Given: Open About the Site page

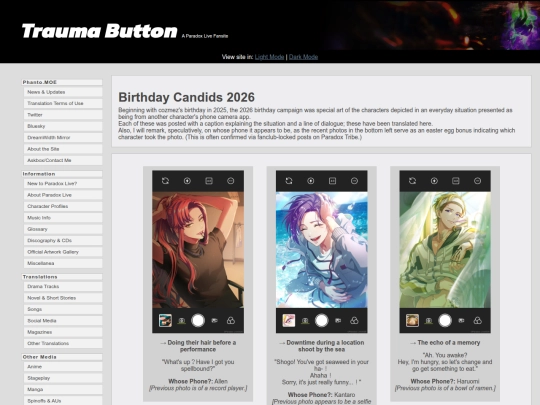Looking at the screenshot, I should pyautogui.click(x=63, y=149).
